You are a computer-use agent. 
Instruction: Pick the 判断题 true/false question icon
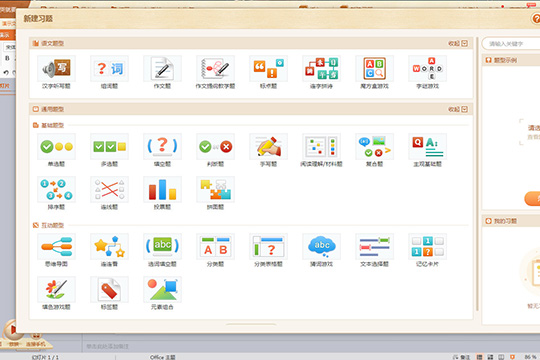point(215,147)
